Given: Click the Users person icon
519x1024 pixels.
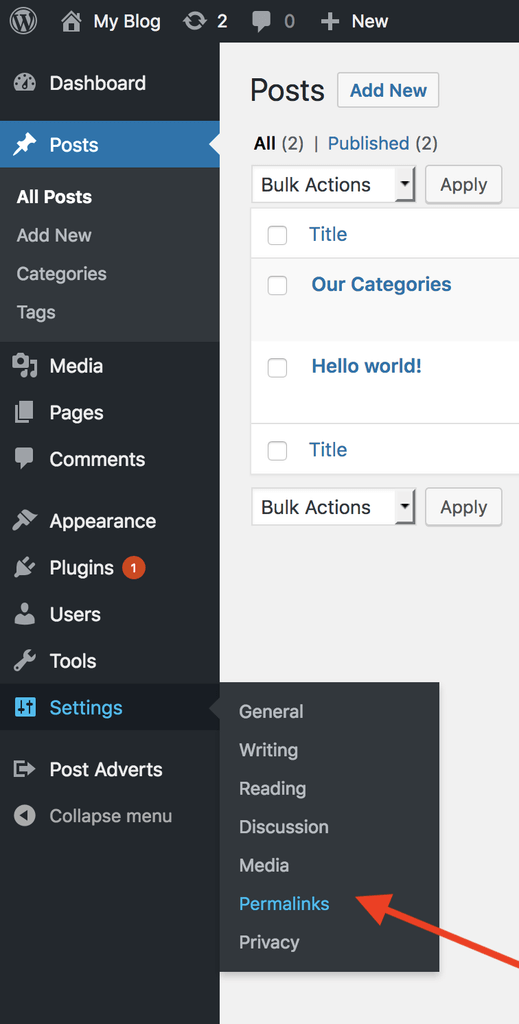Looking at the screenshot, I should click(25, 614).
